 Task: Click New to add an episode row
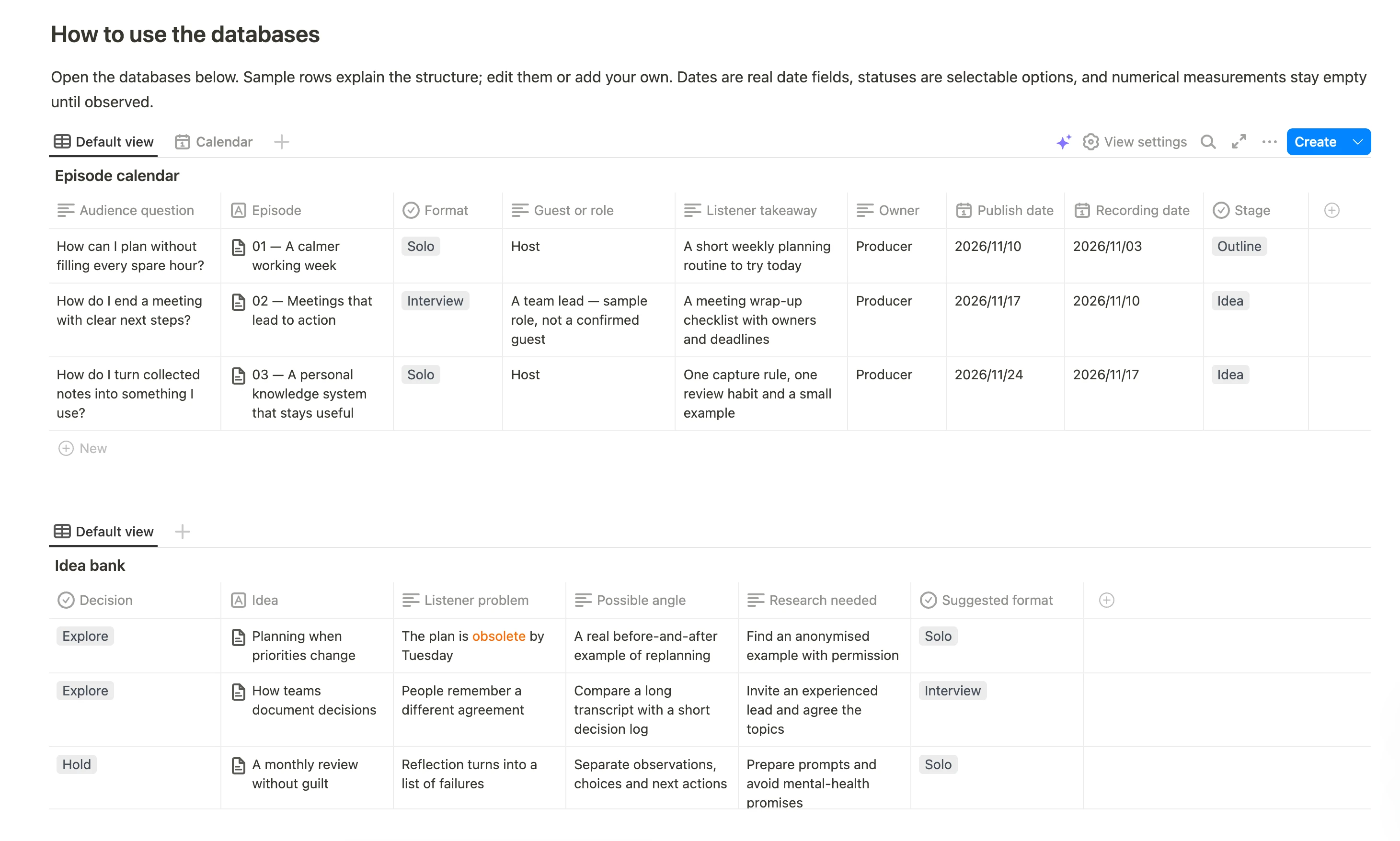click(x=83, y=448)
